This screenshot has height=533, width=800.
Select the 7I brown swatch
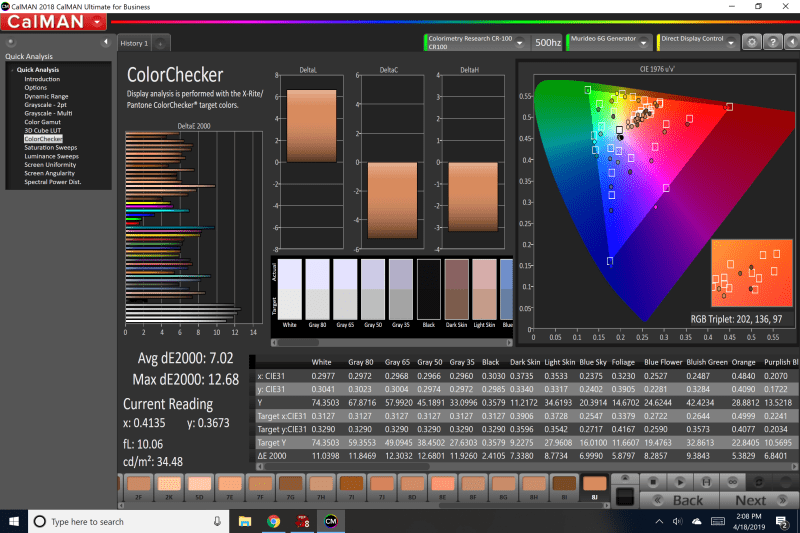[x=351, y=487]
